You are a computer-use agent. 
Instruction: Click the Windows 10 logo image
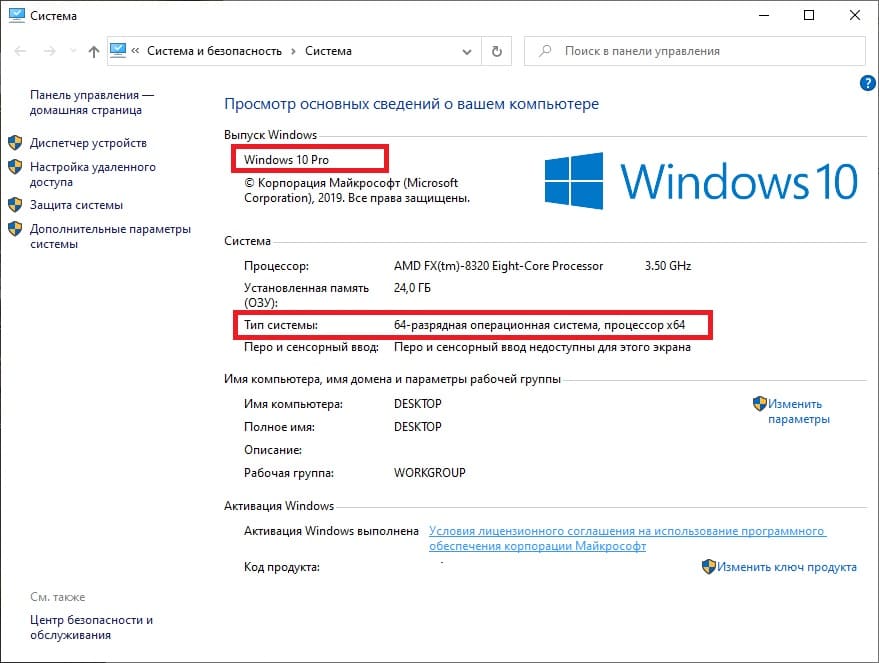[701, 181]
